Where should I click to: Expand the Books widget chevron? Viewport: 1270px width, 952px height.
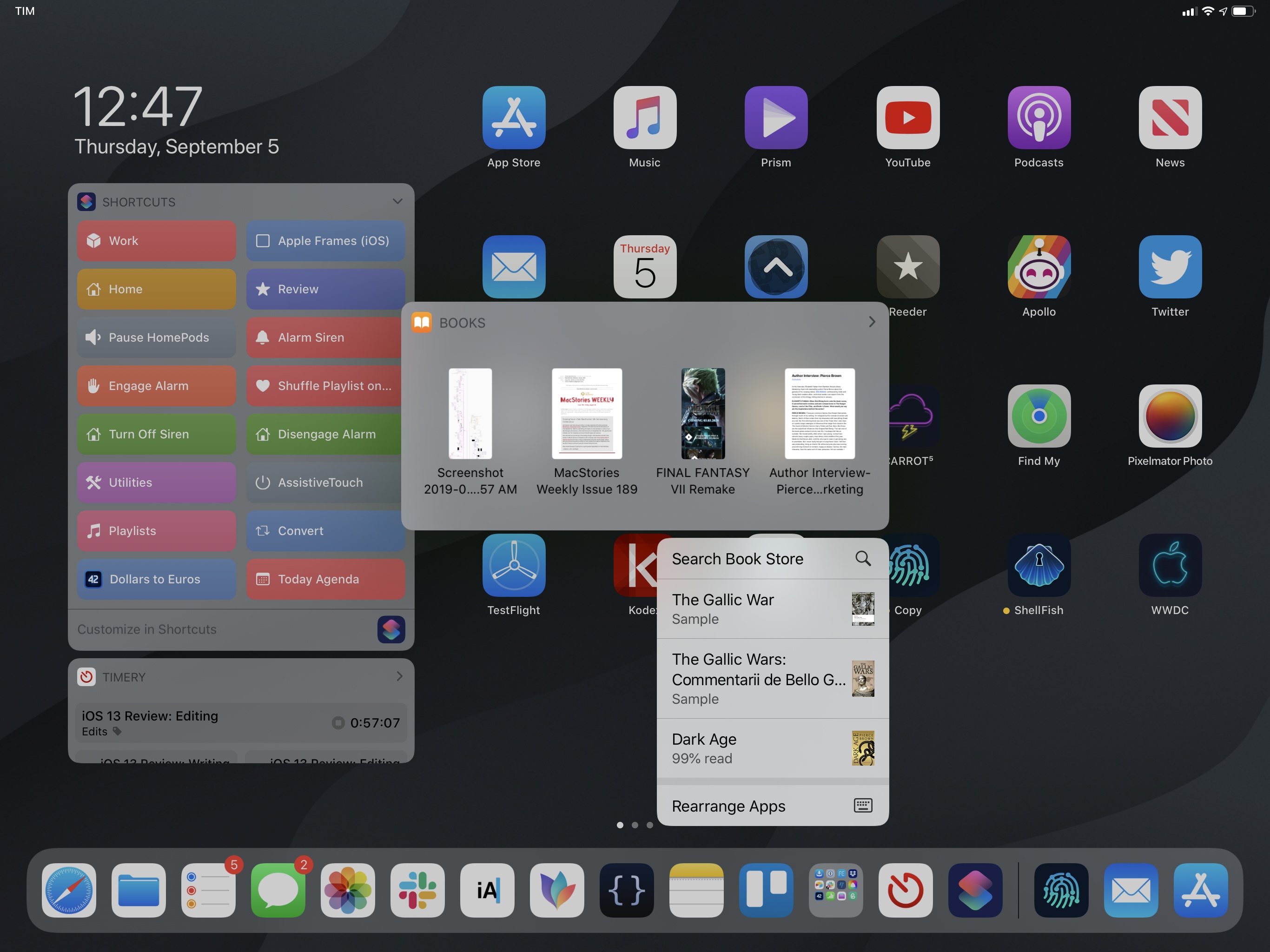tap(872, 322)
